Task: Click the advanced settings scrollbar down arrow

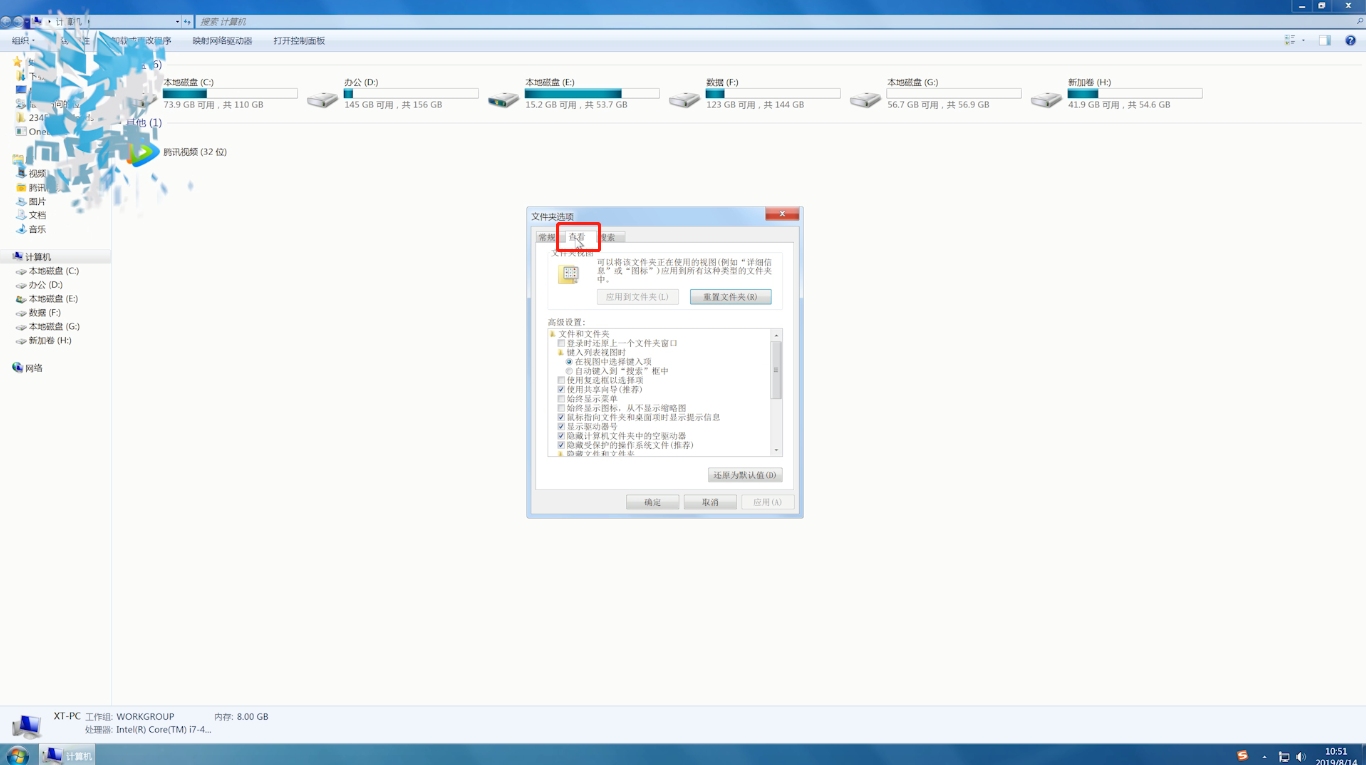Action: 777,451
